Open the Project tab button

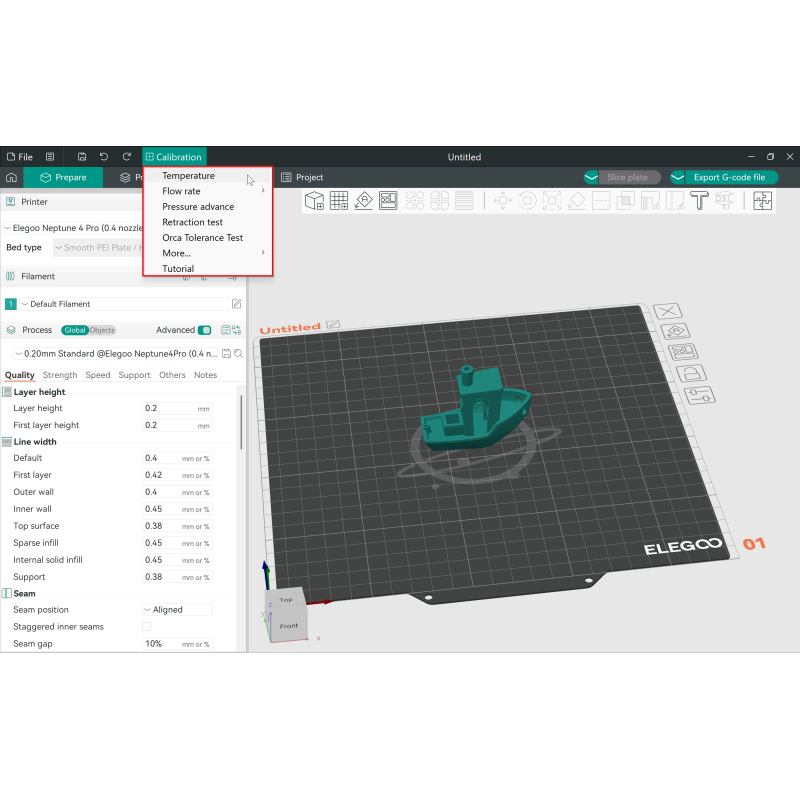tap(302, 177)
